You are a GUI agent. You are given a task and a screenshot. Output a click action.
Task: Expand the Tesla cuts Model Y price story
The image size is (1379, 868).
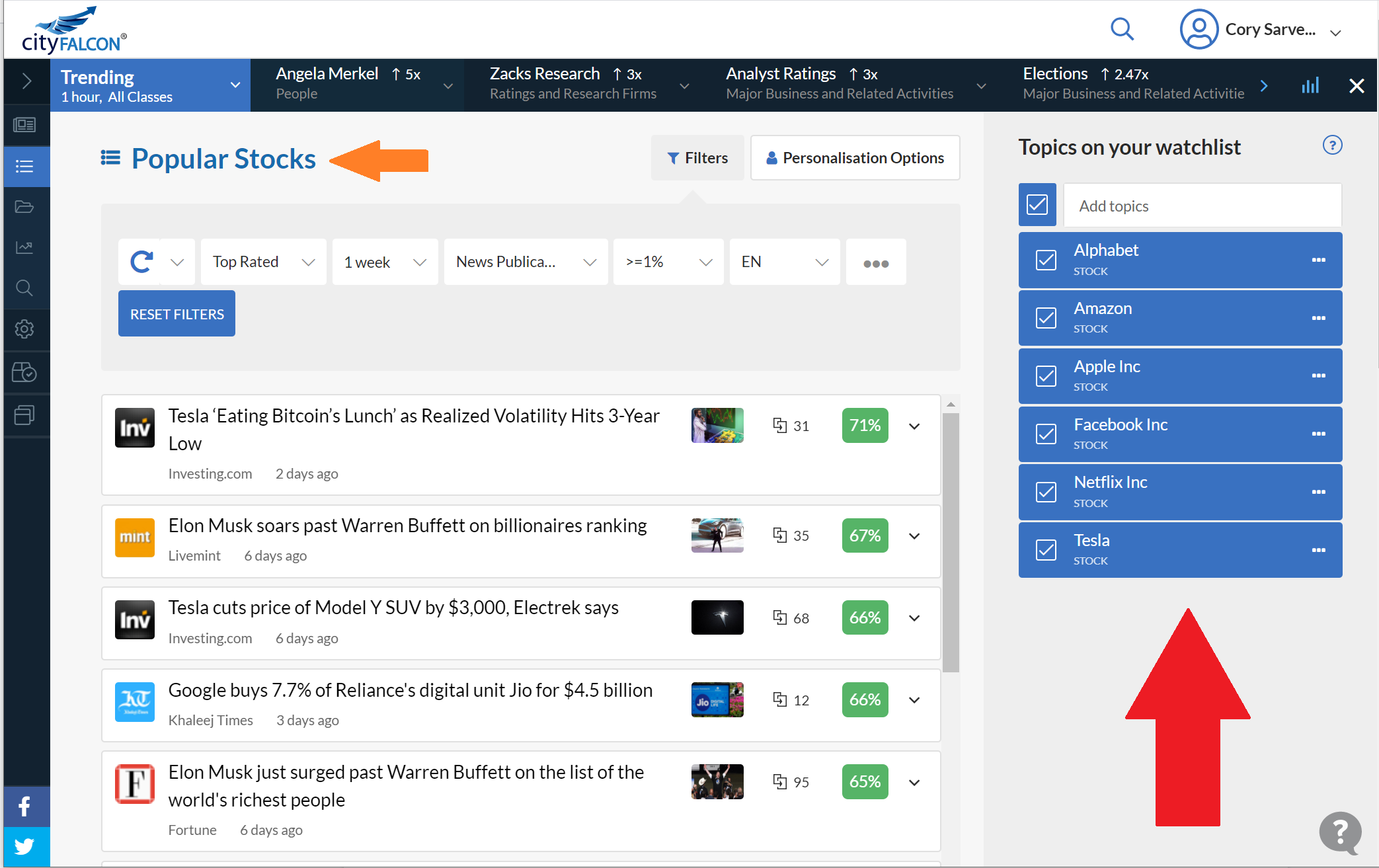tap(914, 618)
